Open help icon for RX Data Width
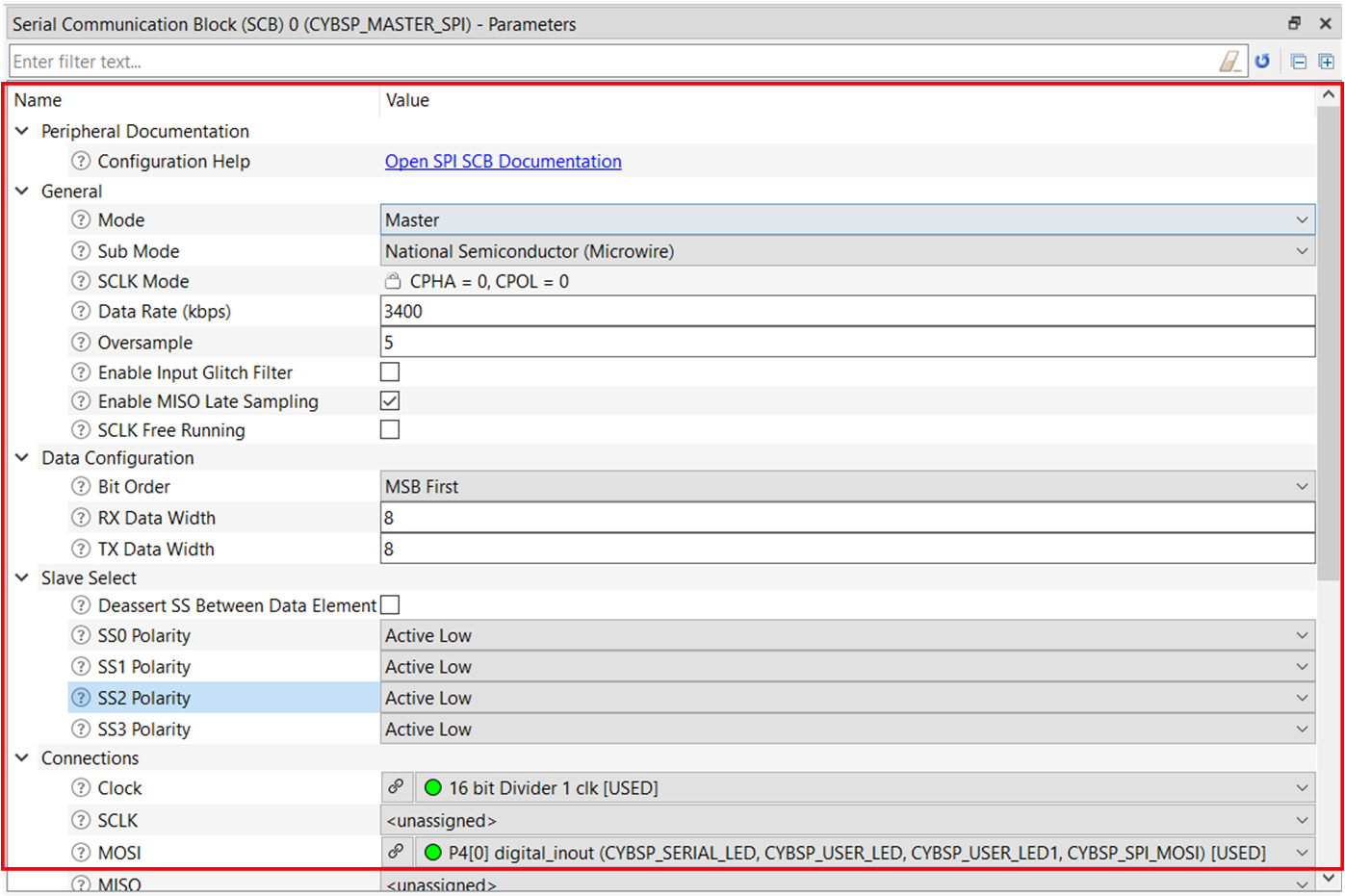1345x896 pixels. [82, 517]
